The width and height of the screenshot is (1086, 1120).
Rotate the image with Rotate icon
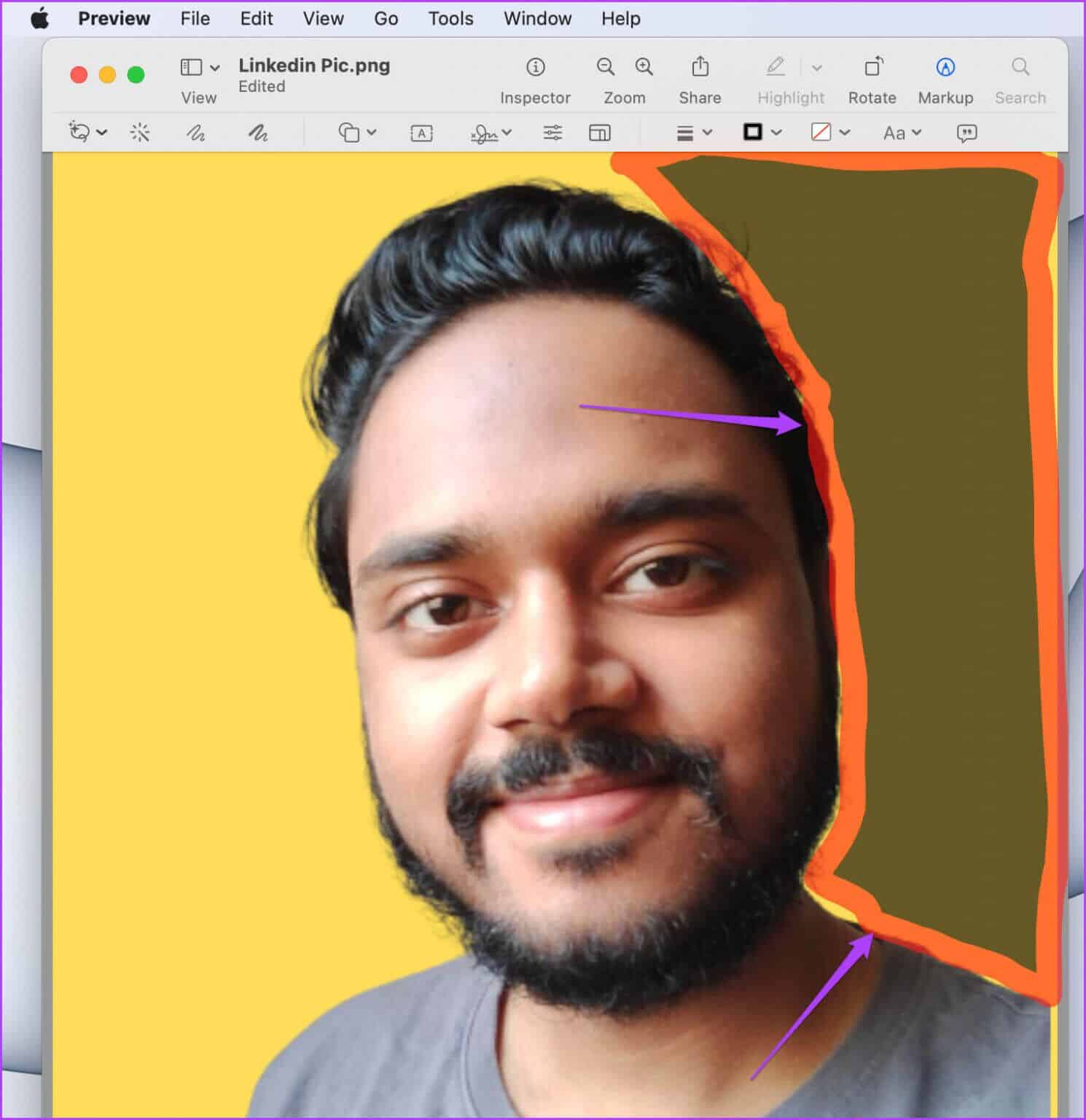tap(873, 66)
